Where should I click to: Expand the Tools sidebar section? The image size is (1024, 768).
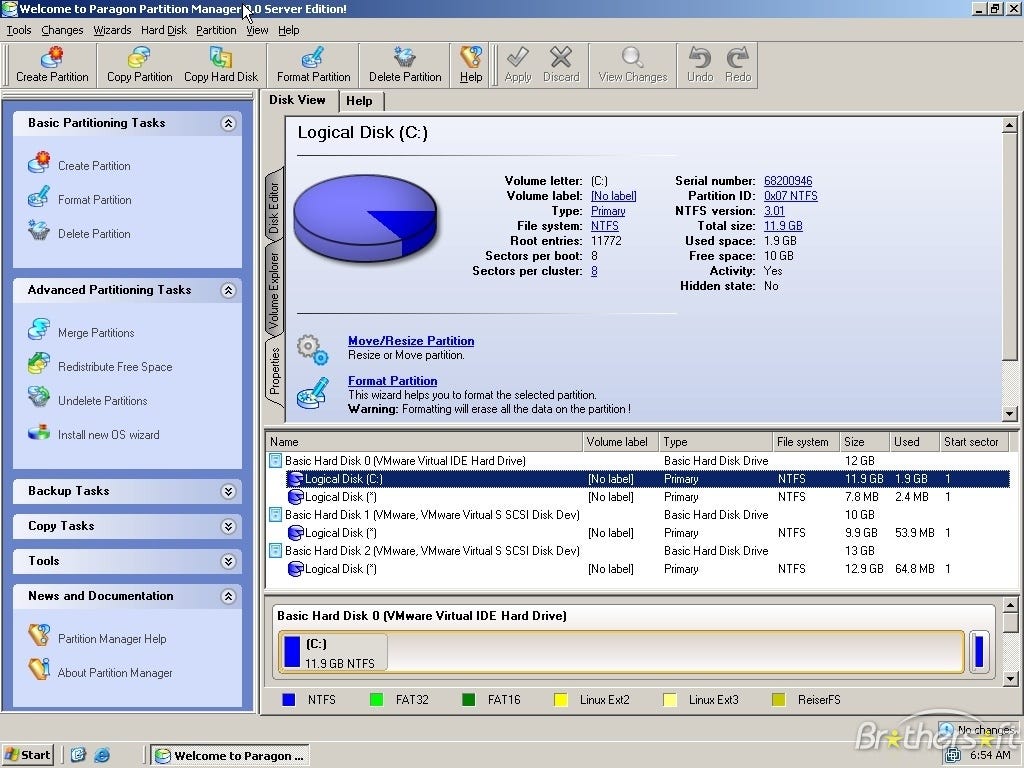pyautogui.click(x=228, y=561)
